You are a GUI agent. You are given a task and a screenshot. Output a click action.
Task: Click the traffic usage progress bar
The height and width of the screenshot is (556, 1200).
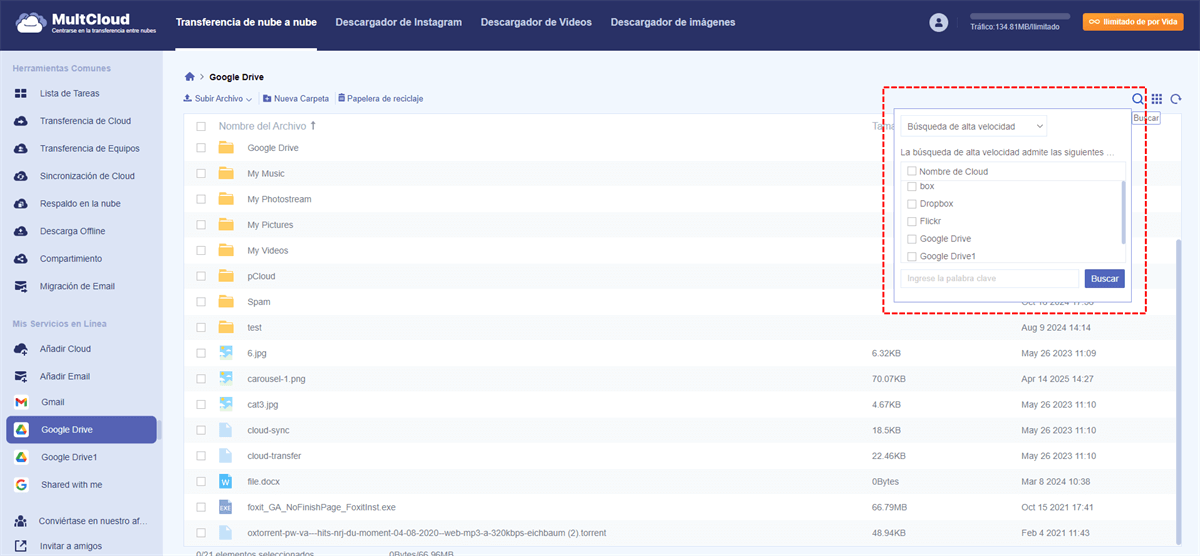tap(1020, 17)
